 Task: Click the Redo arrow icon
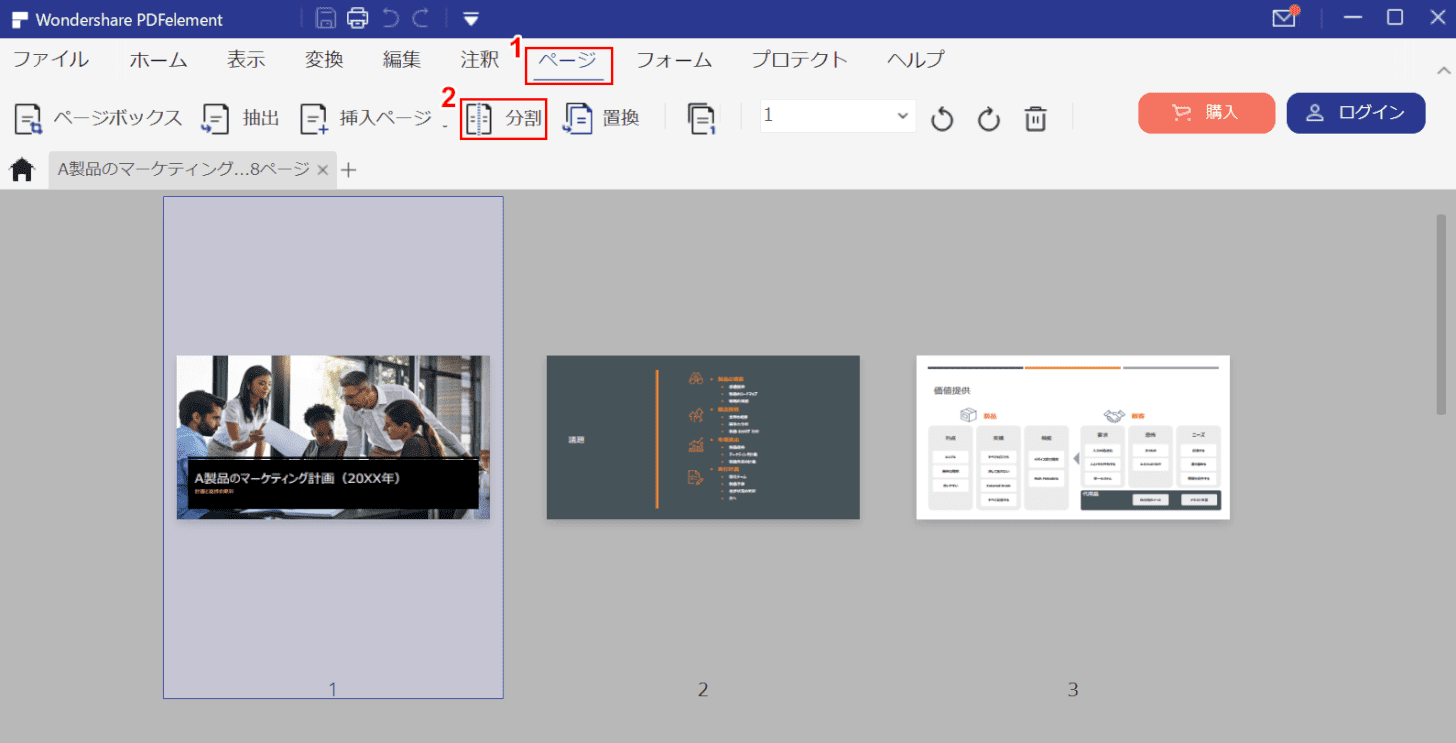pyautogui.click(x=420, y=18)
